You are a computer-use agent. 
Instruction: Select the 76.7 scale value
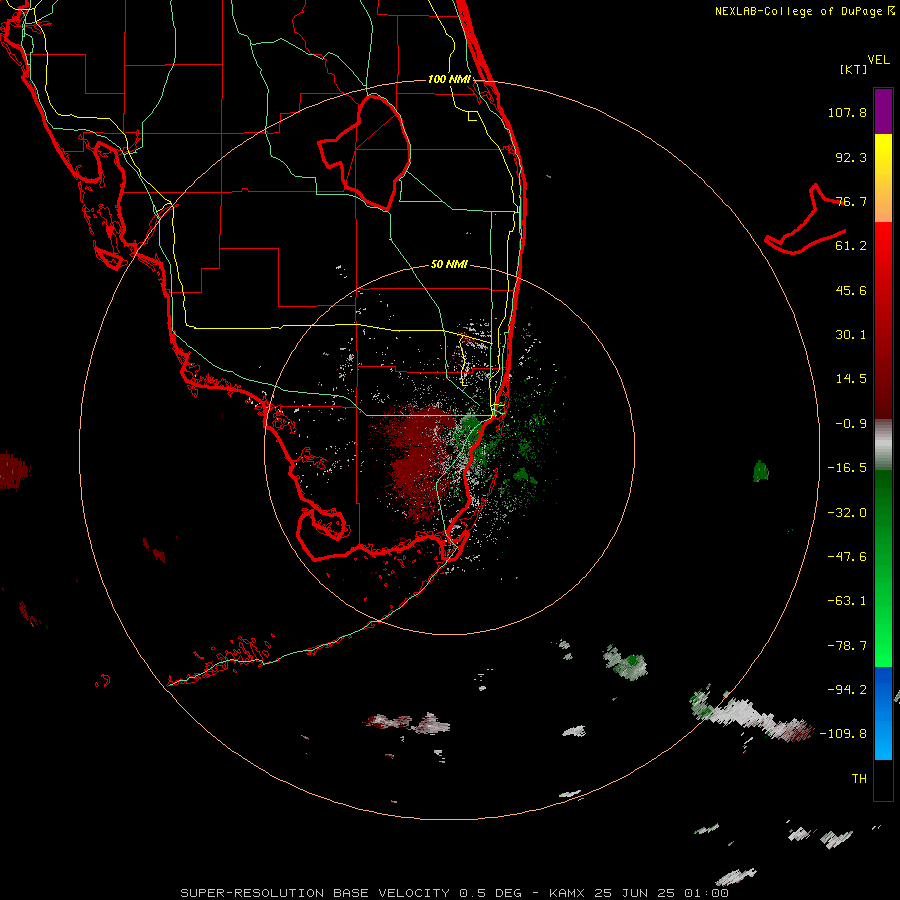coord(851,201)
